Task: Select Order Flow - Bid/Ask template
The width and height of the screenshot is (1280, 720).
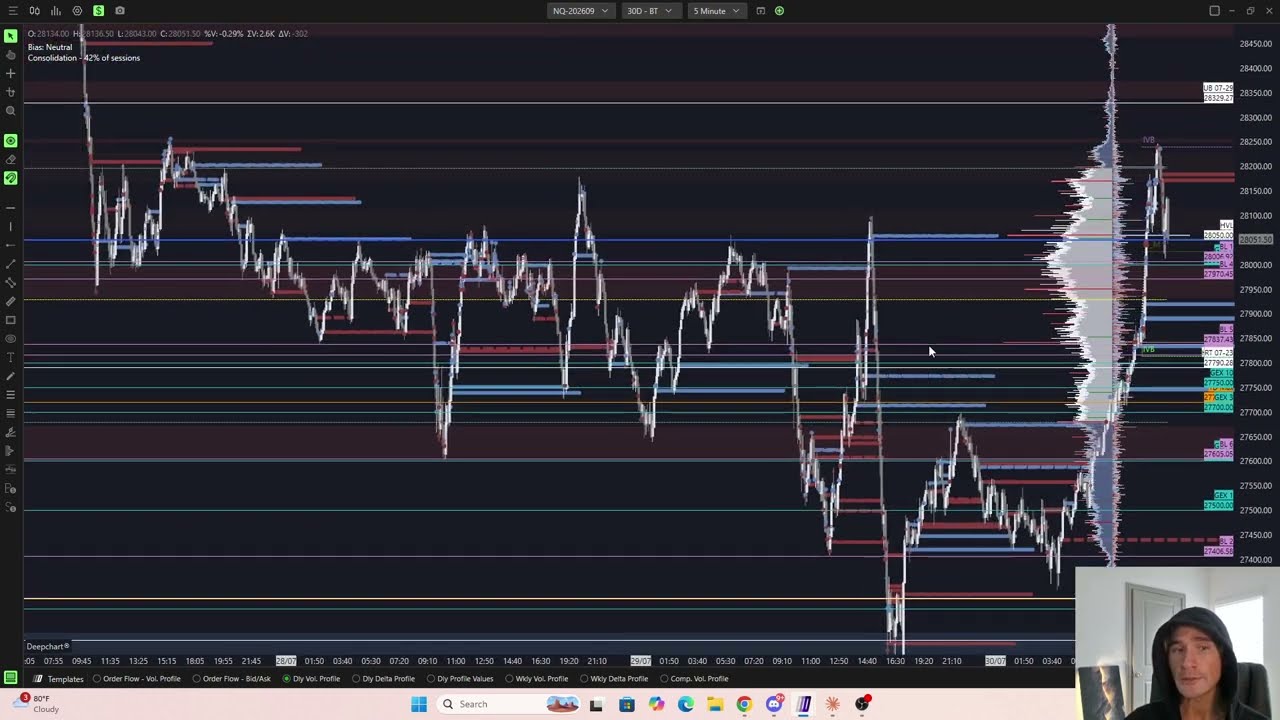Action: coord(231,679)
